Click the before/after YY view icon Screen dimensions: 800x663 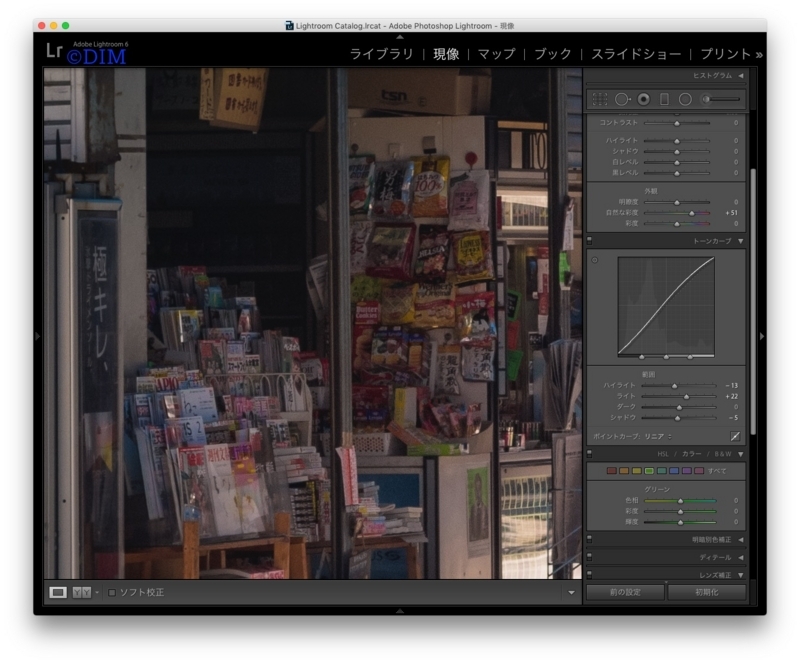pyautogui.click(x=81, y=592)
